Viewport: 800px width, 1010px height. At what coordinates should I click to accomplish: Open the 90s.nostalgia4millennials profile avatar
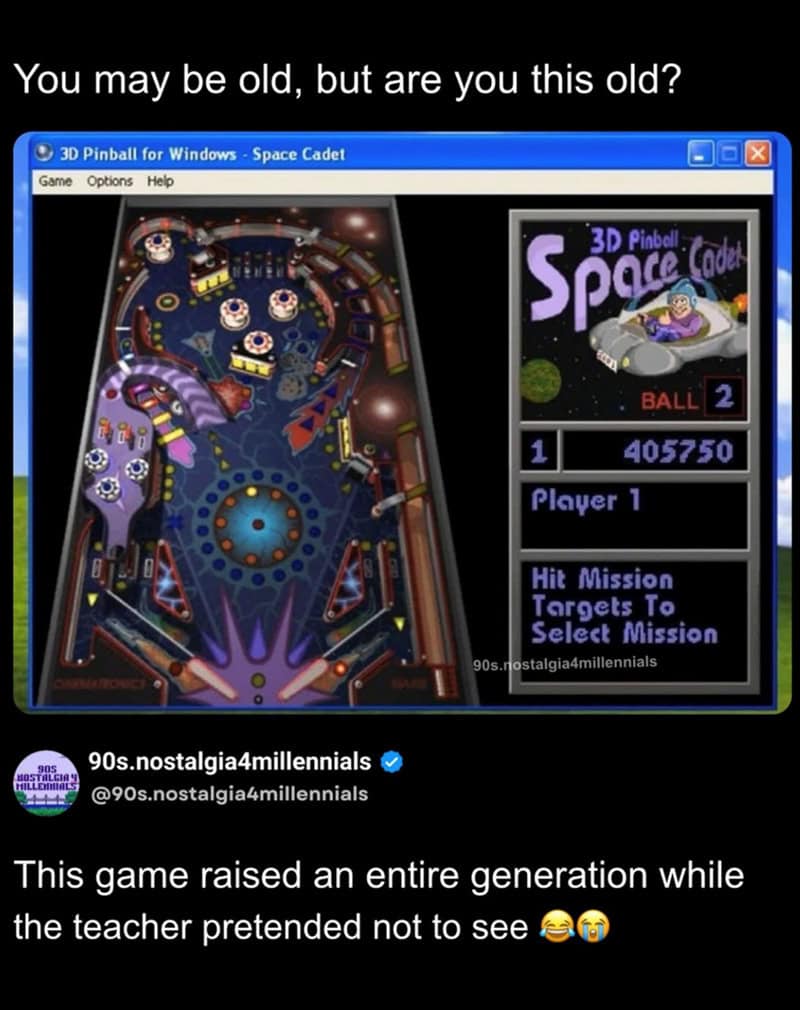(46, 783)
